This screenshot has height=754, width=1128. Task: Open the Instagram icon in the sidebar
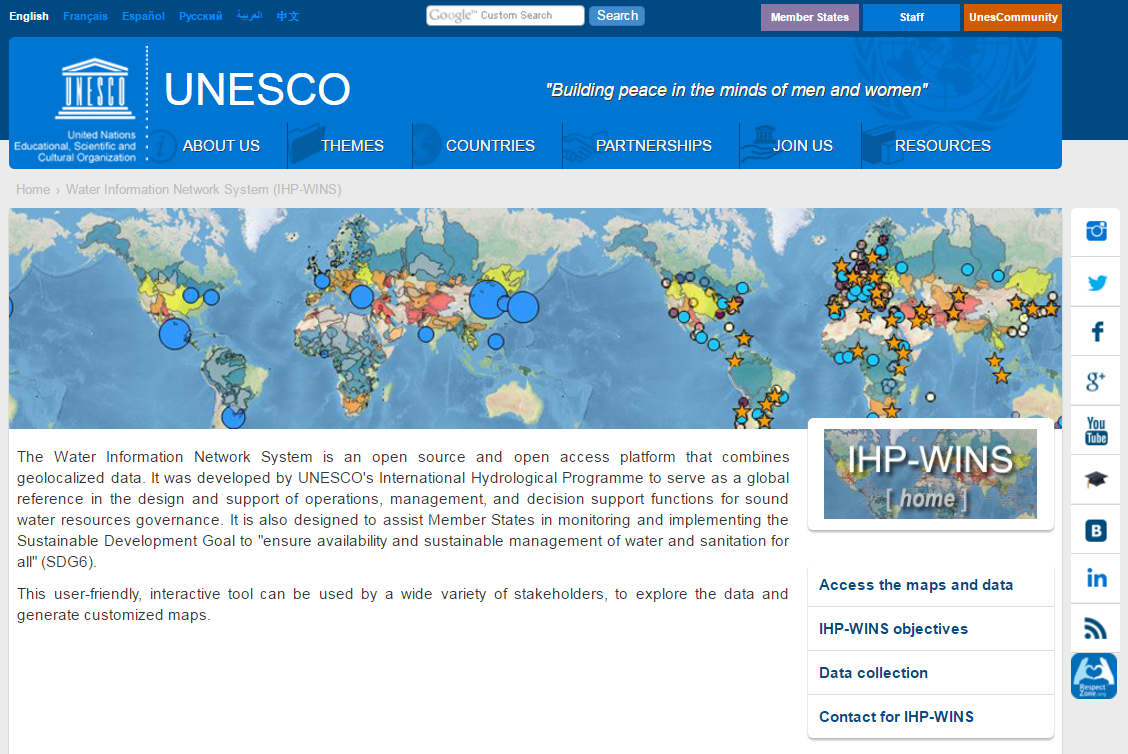1096,231
